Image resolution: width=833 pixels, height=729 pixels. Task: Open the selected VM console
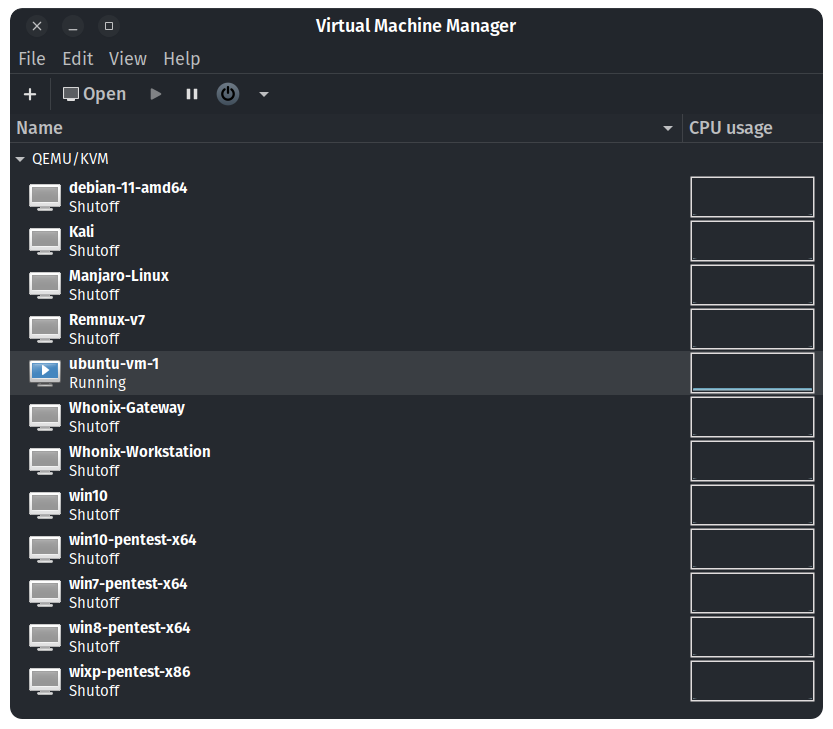tap(94, 94)
